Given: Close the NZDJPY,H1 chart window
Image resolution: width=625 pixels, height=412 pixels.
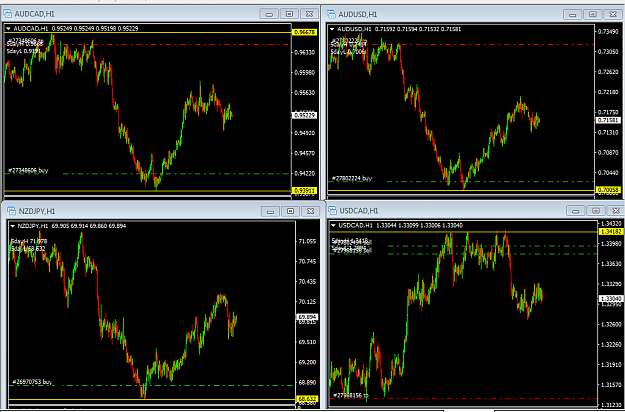Looking at the screenshot, I should click(x=311, y=211).
